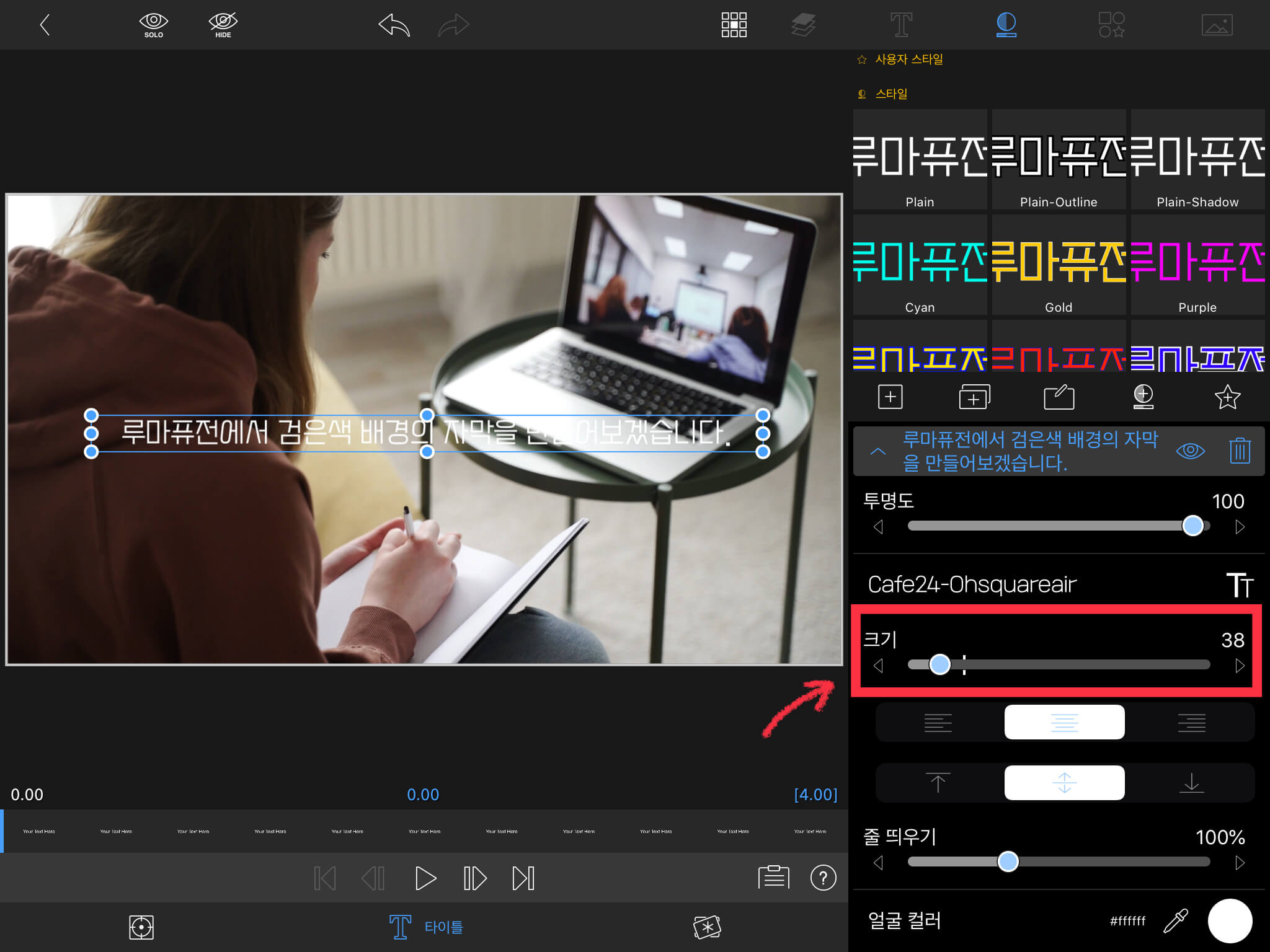Viewport: 1270px width, 952px height.
Task: Switch to the text T tab
Action: coord(901,25)
